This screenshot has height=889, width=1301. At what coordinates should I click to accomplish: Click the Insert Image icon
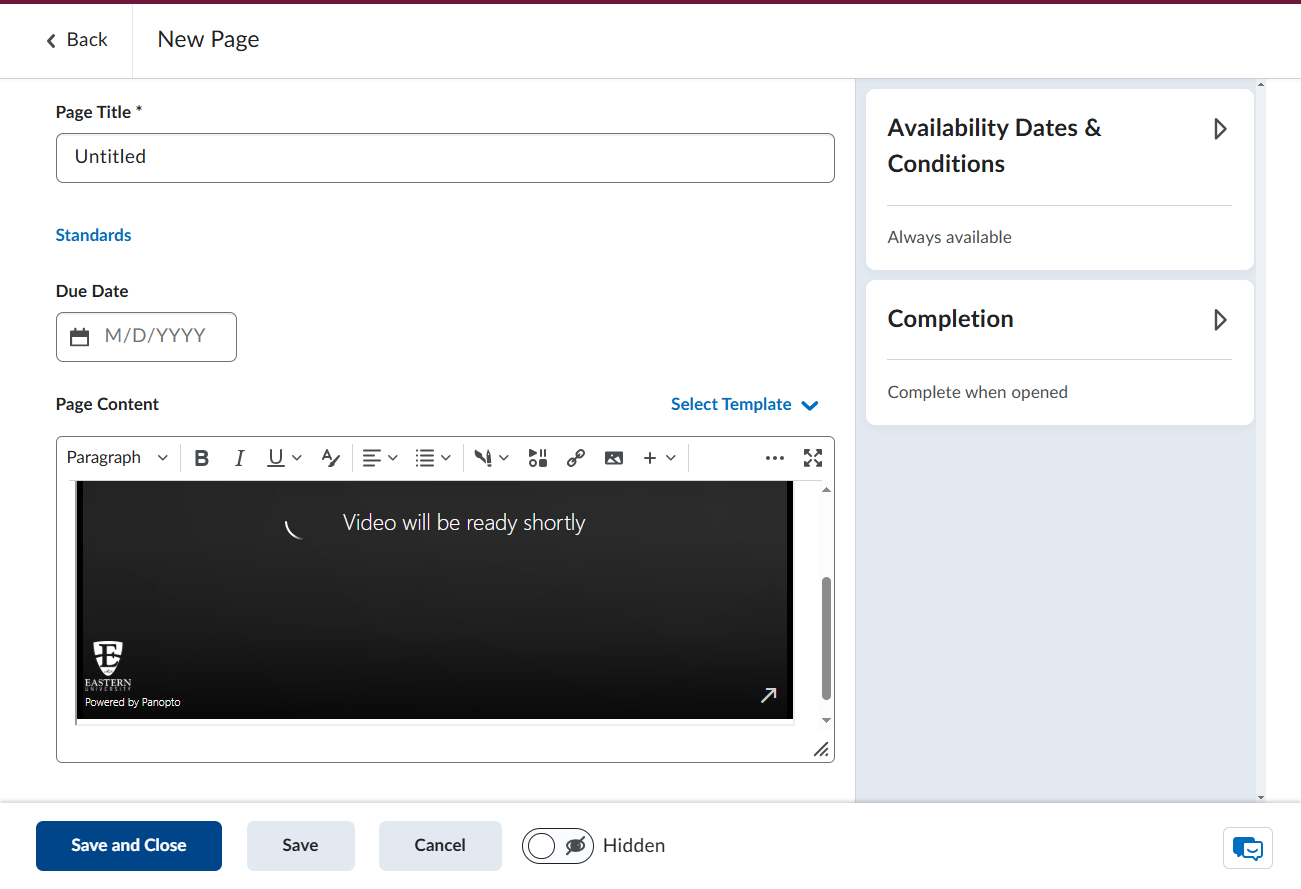point(614,458)
